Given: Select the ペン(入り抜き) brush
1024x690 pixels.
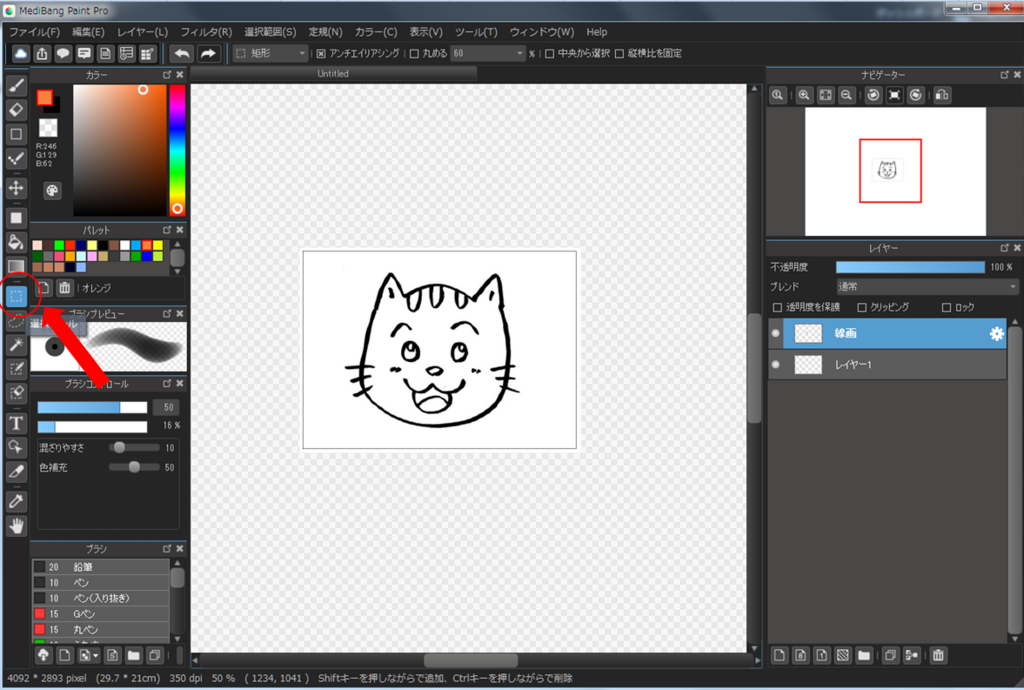Looking at the screenshot, I should pos(101,599).
